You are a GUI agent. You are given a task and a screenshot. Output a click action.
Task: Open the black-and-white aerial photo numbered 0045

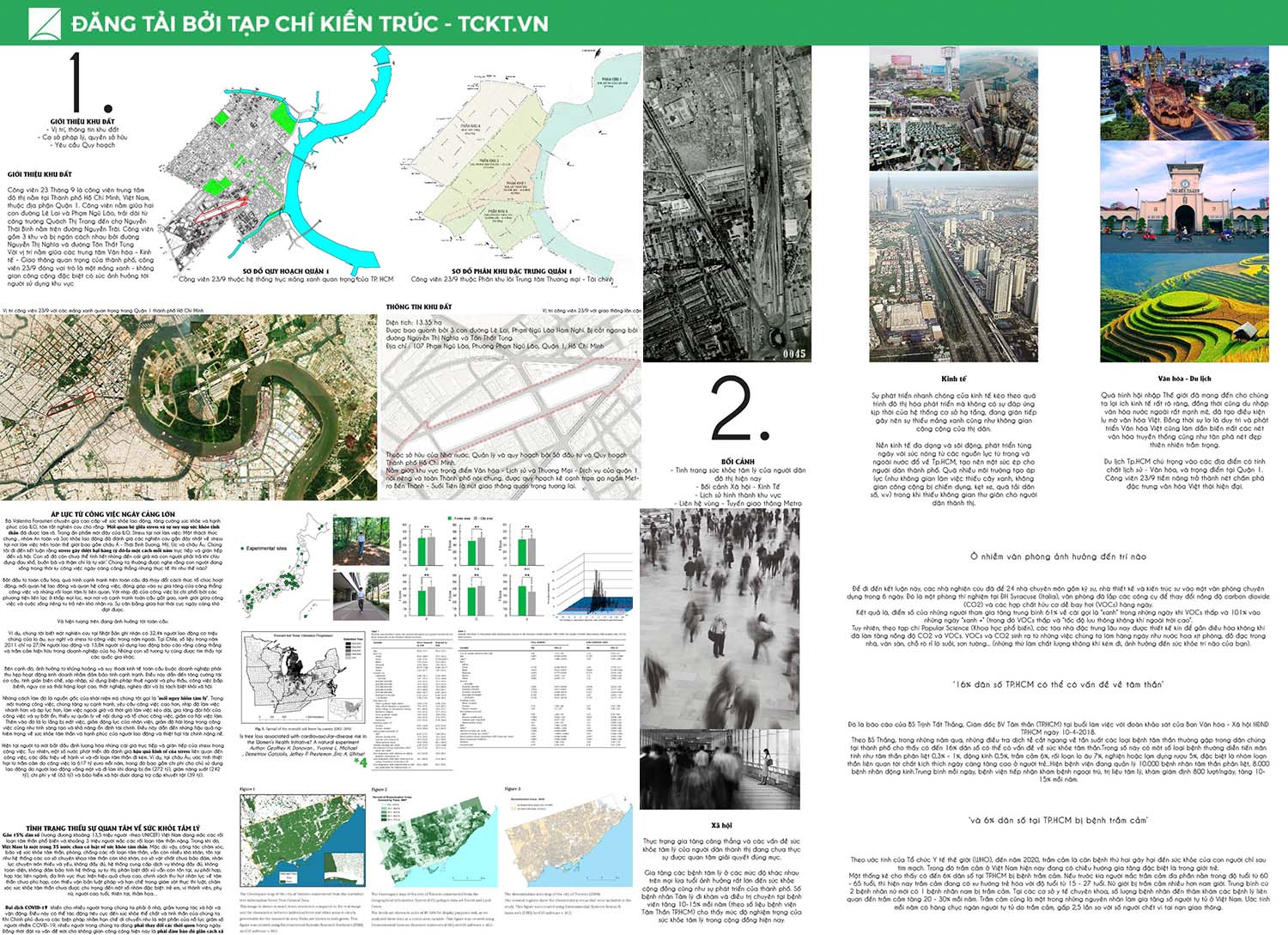(726, 203)
